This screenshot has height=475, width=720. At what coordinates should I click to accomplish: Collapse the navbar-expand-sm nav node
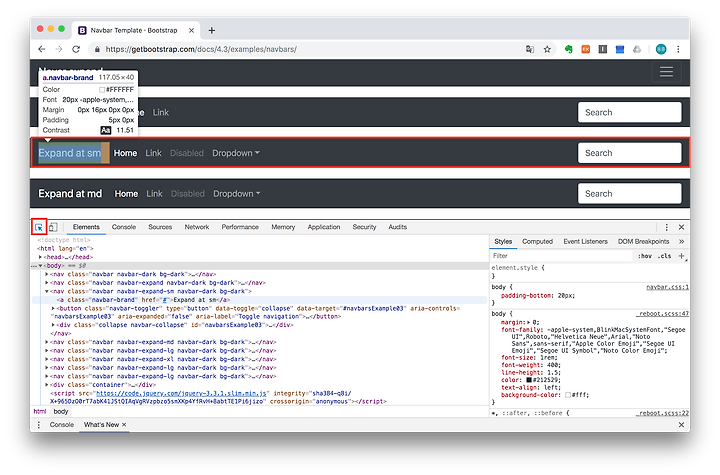[46, 291]
